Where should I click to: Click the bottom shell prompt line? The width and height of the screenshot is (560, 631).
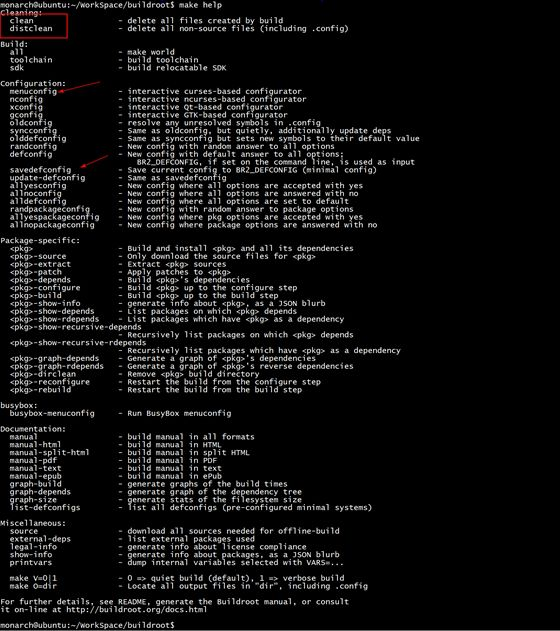(x=87, y=625)
